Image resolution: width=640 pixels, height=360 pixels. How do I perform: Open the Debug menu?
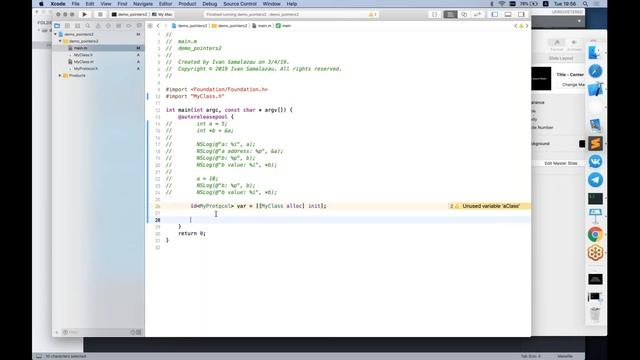click(x=210, y=4)
